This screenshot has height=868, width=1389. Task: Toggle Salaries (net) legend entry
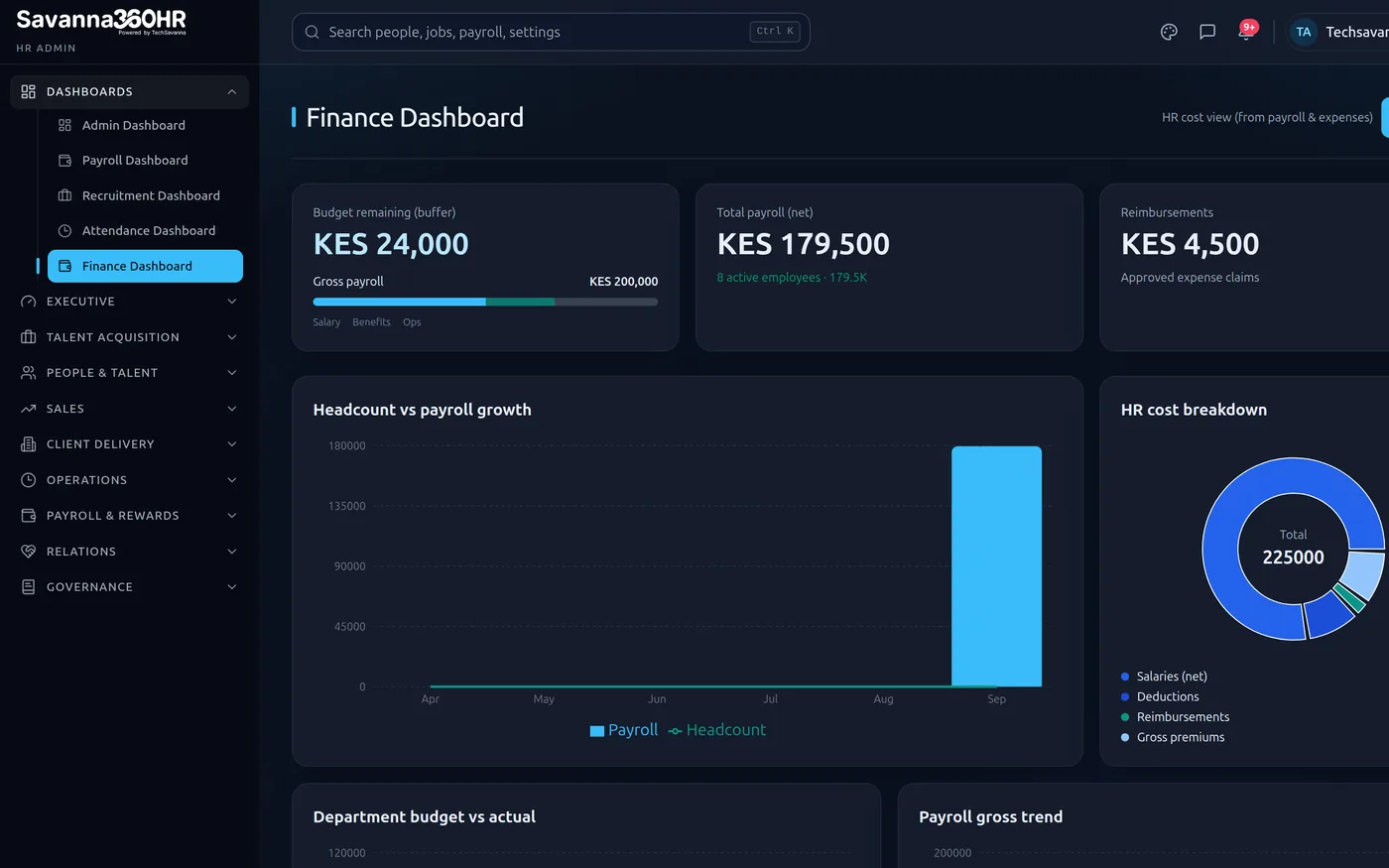pos(1164,677)
